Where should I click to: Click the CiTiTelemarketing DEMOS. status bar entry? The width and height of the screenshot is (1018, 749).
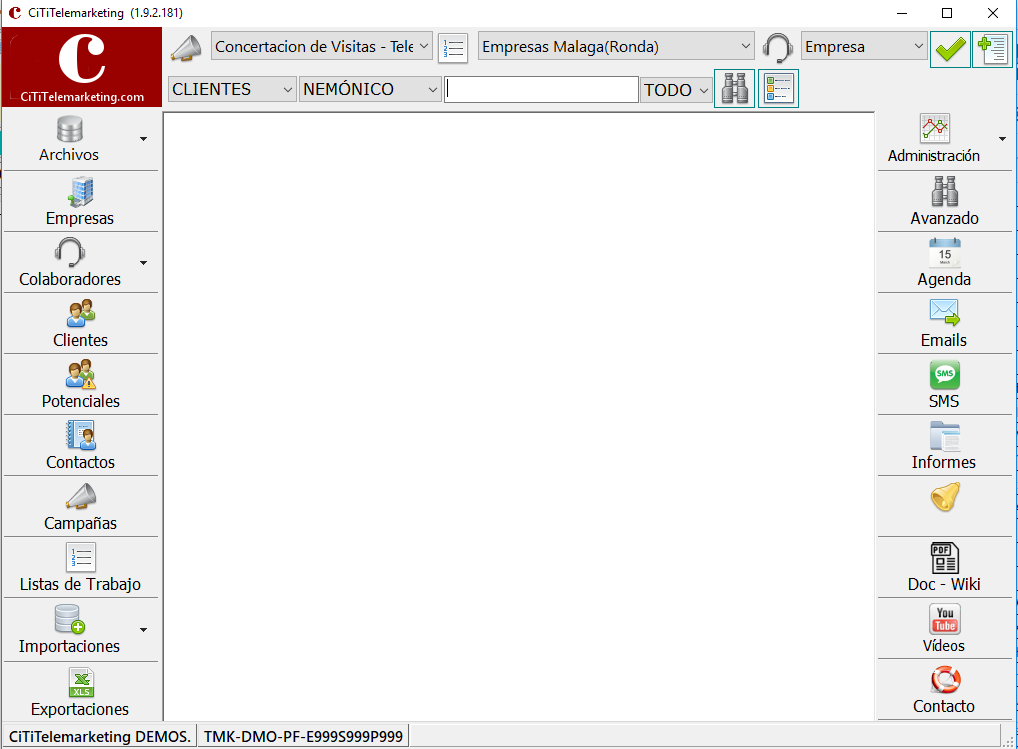[100, 737]
